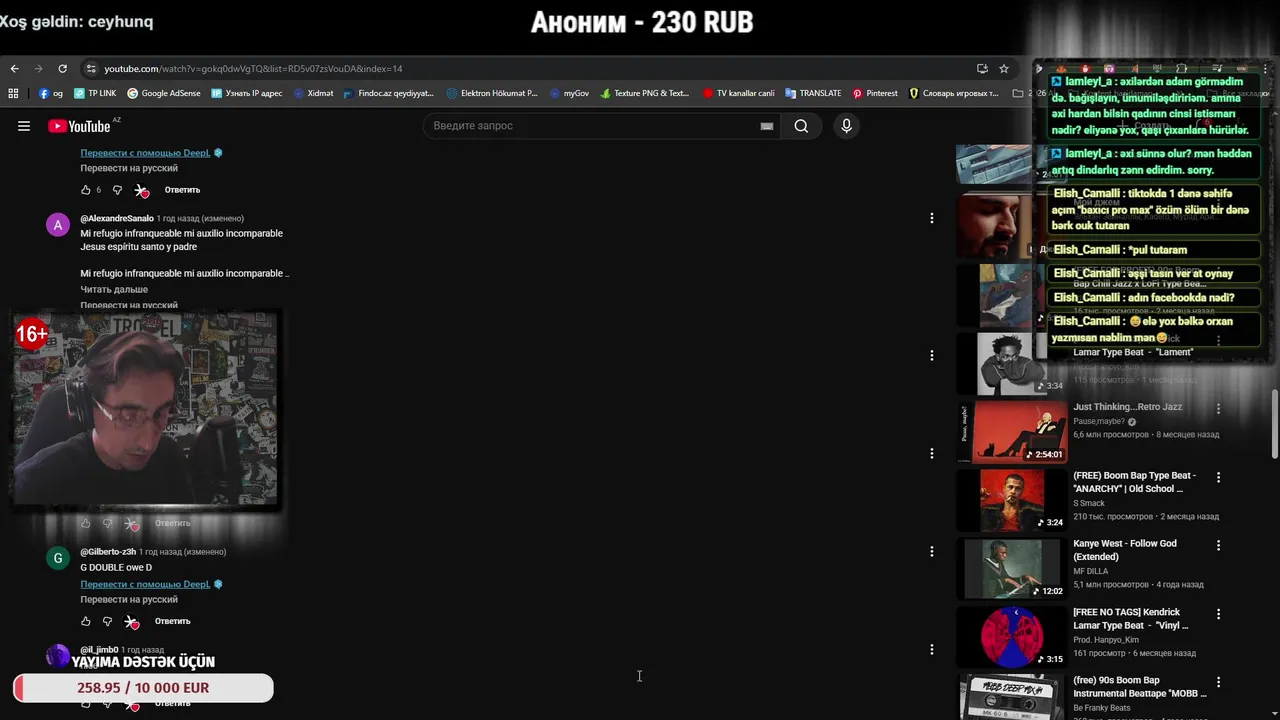Open the MF DILLA channel name
1280x720 pixels.
coord(1090,571)
